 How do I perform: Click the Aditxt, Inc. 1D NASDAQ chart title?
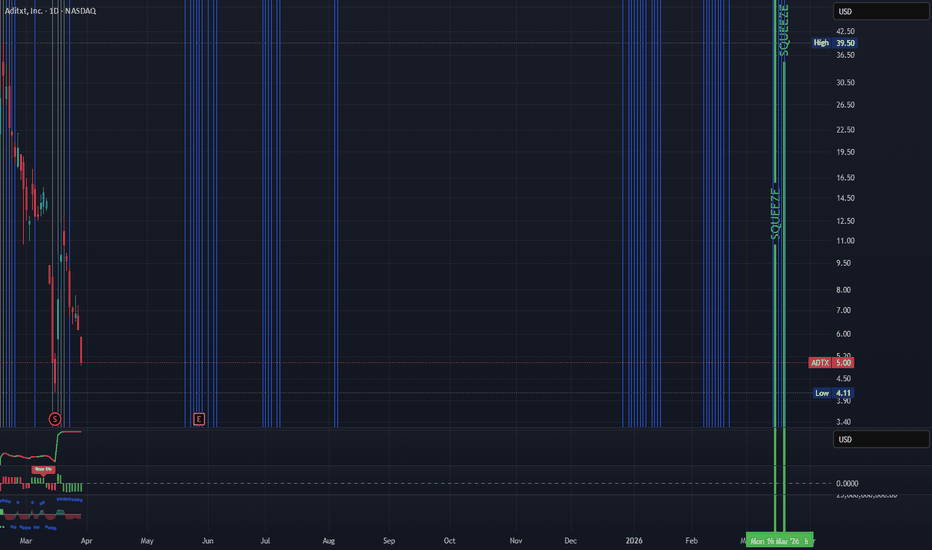pyautogui.click(x=51, y=11)
